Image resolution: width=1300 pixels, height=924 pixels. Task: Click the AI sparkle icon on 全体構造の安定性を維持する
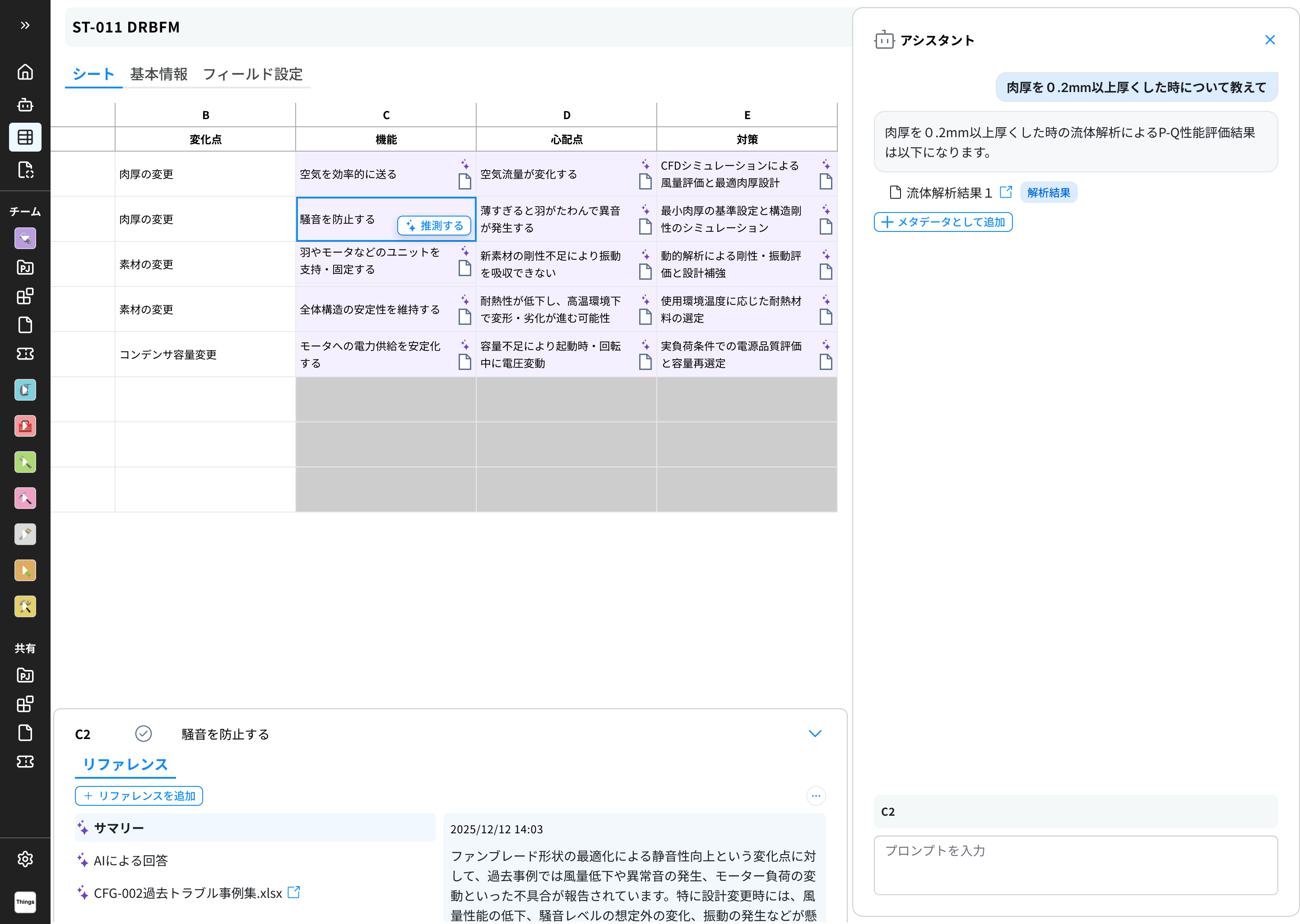[x=465, y=300]
